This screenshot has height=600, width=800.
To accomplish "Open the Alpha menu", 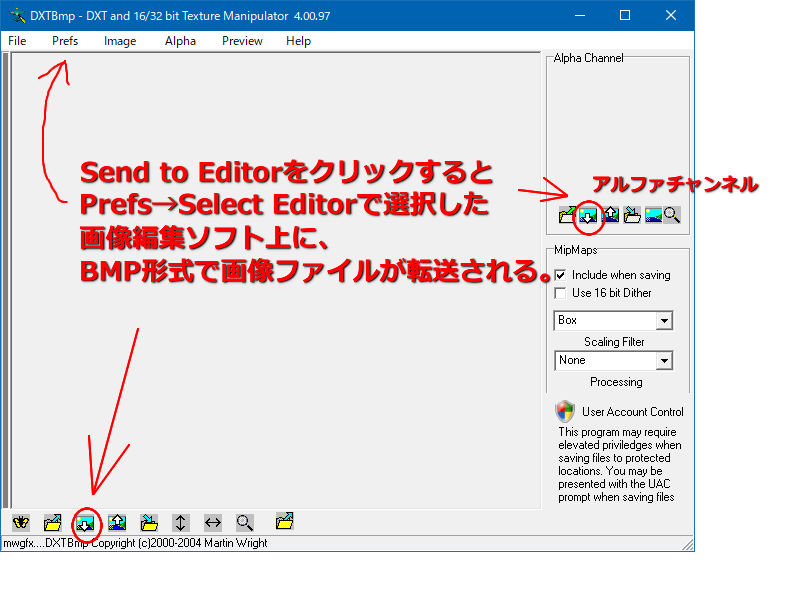I will pyautogui.click(x=180, y=41).
